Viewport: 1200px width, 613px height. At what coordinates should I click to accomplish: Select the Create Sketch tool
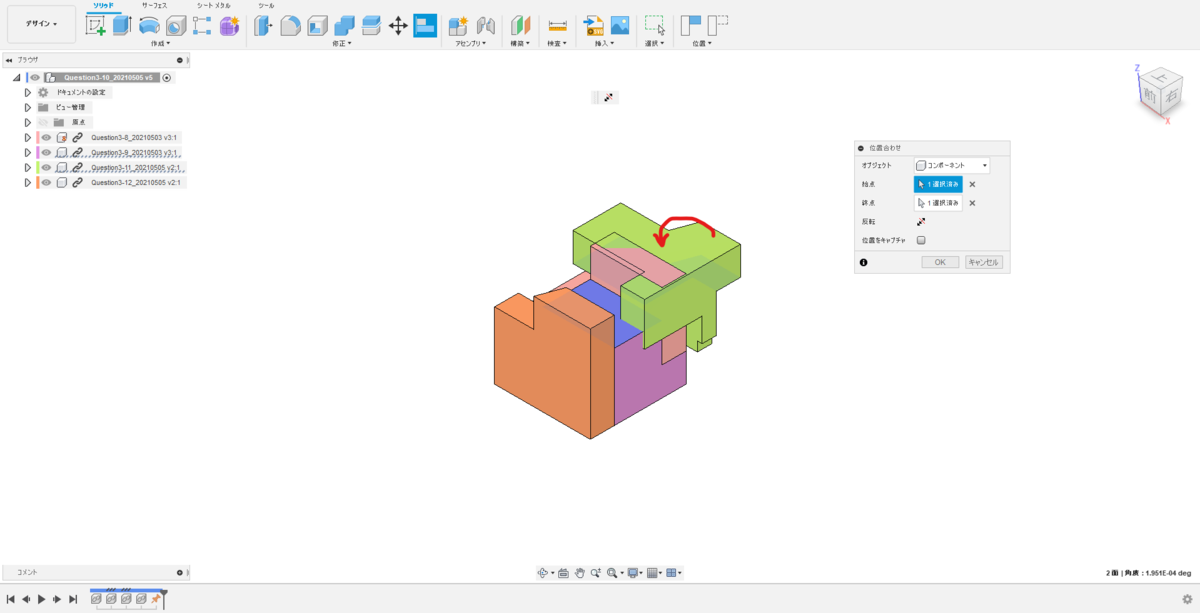[96, 26]
